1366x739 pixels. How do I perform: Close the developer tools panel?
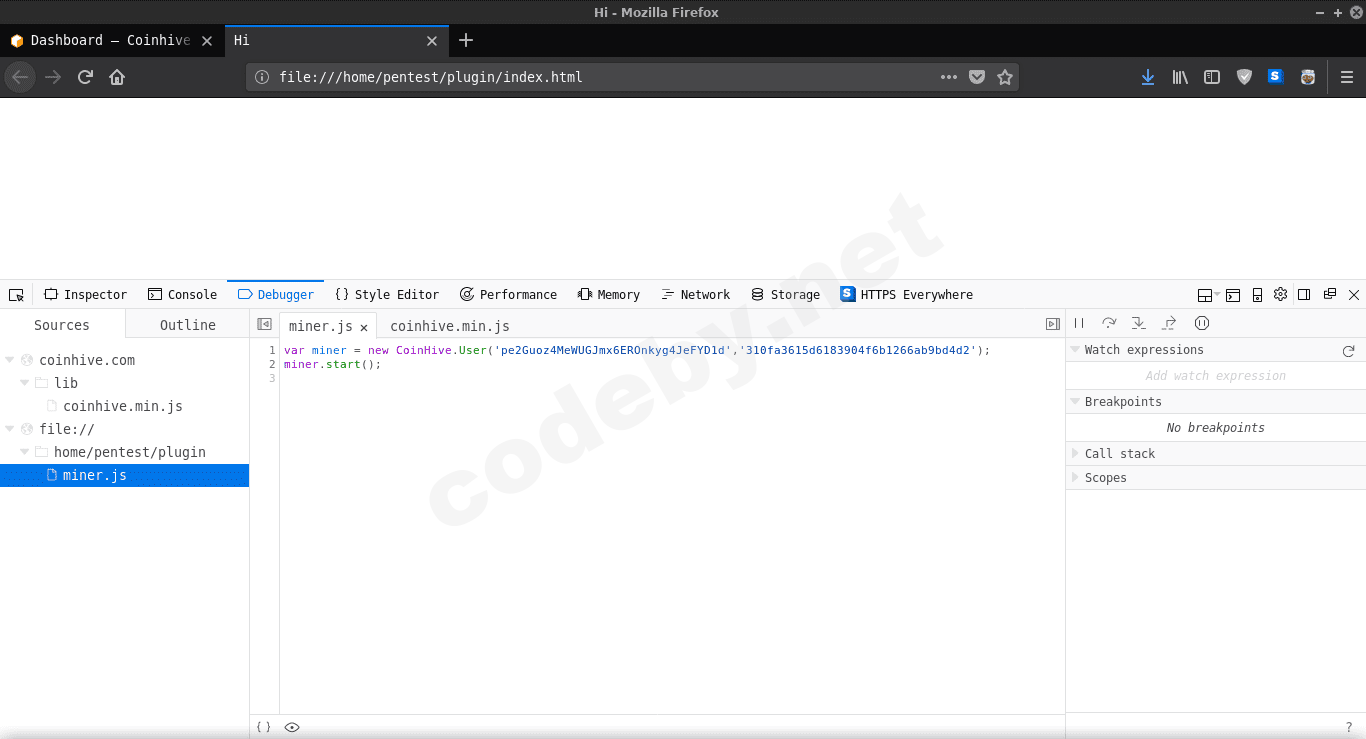[x=1354, y=295]
